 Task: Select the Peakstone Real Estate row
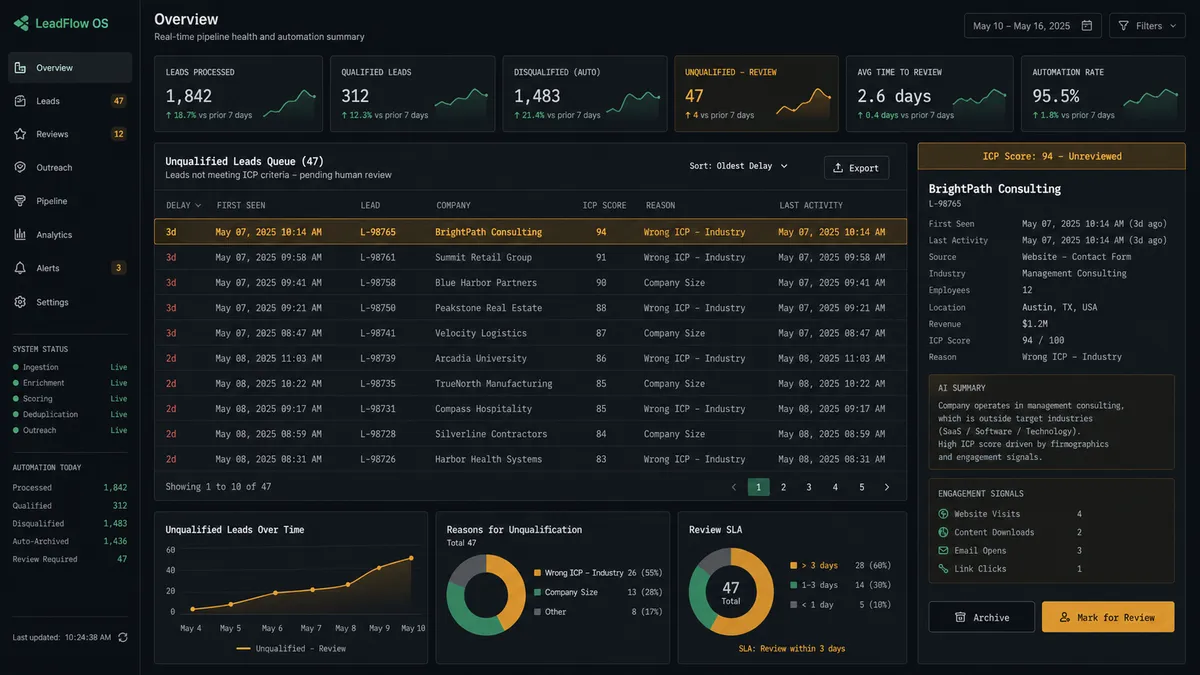(x=530, y=308)
